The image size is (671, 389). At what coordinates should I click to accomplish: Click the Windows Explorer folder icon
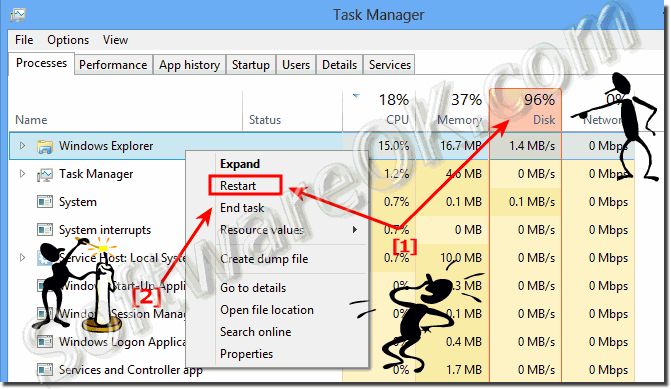click(45, 146)
